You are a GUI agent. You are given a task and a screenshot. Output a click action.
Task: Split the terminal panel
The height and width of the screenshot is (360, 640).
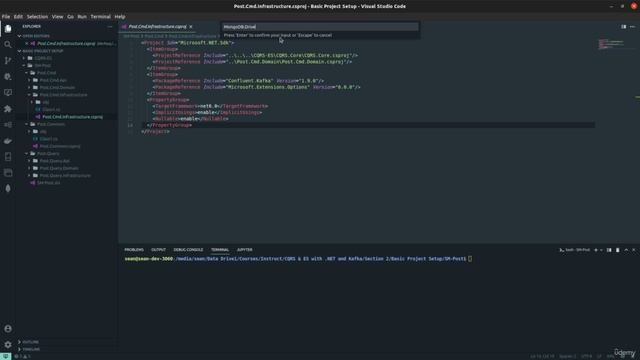(x=609, y=250)
